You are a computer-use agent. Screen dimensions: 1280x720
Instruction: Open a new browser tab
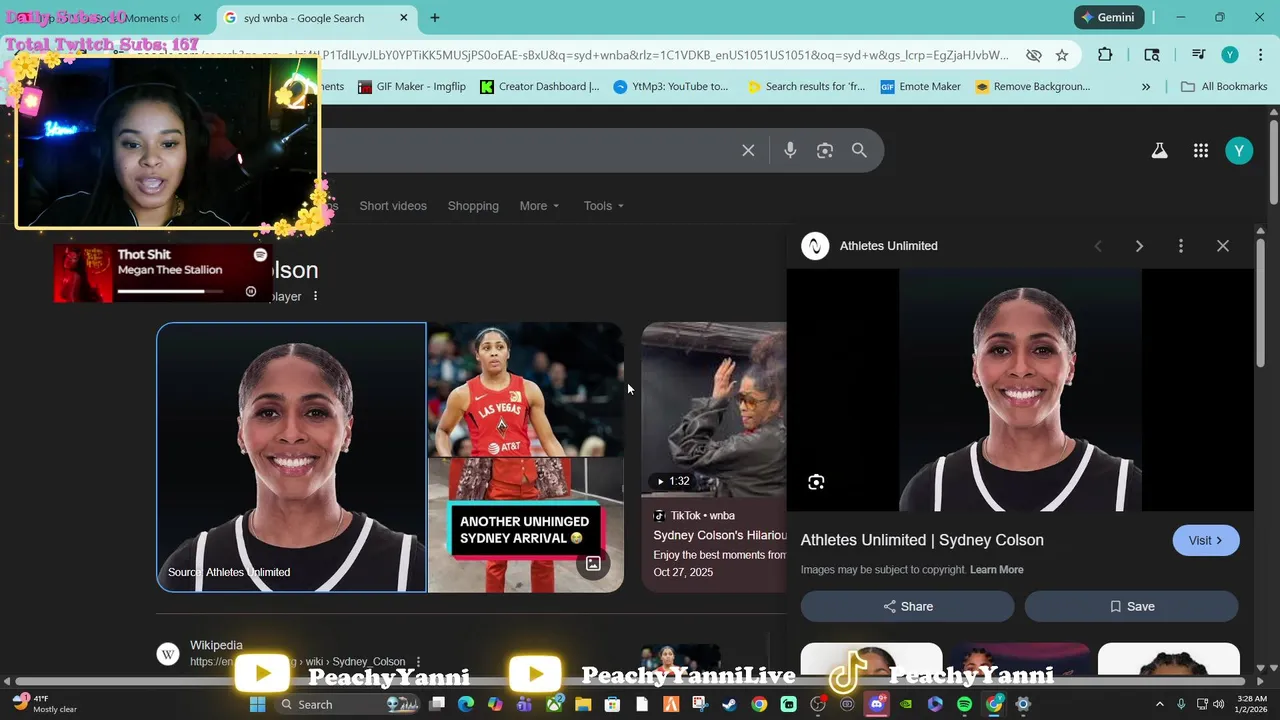(x=434, y=17)
